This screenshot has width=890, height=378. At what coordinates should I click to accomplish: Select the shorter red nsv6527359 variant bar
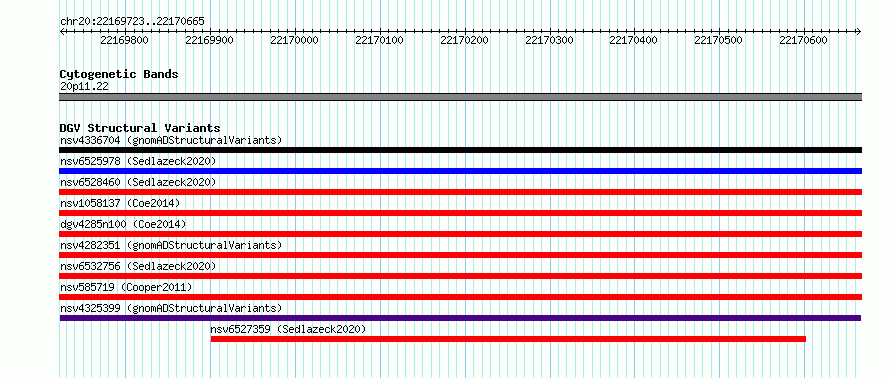click(508, 339)
